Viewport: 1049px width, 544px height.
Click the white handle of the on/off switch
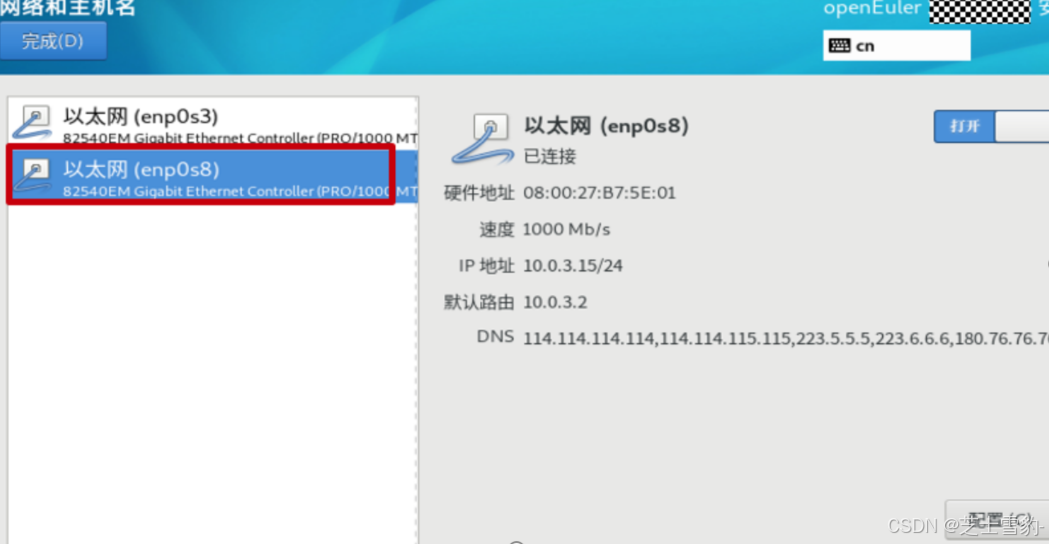[1022, 126]
